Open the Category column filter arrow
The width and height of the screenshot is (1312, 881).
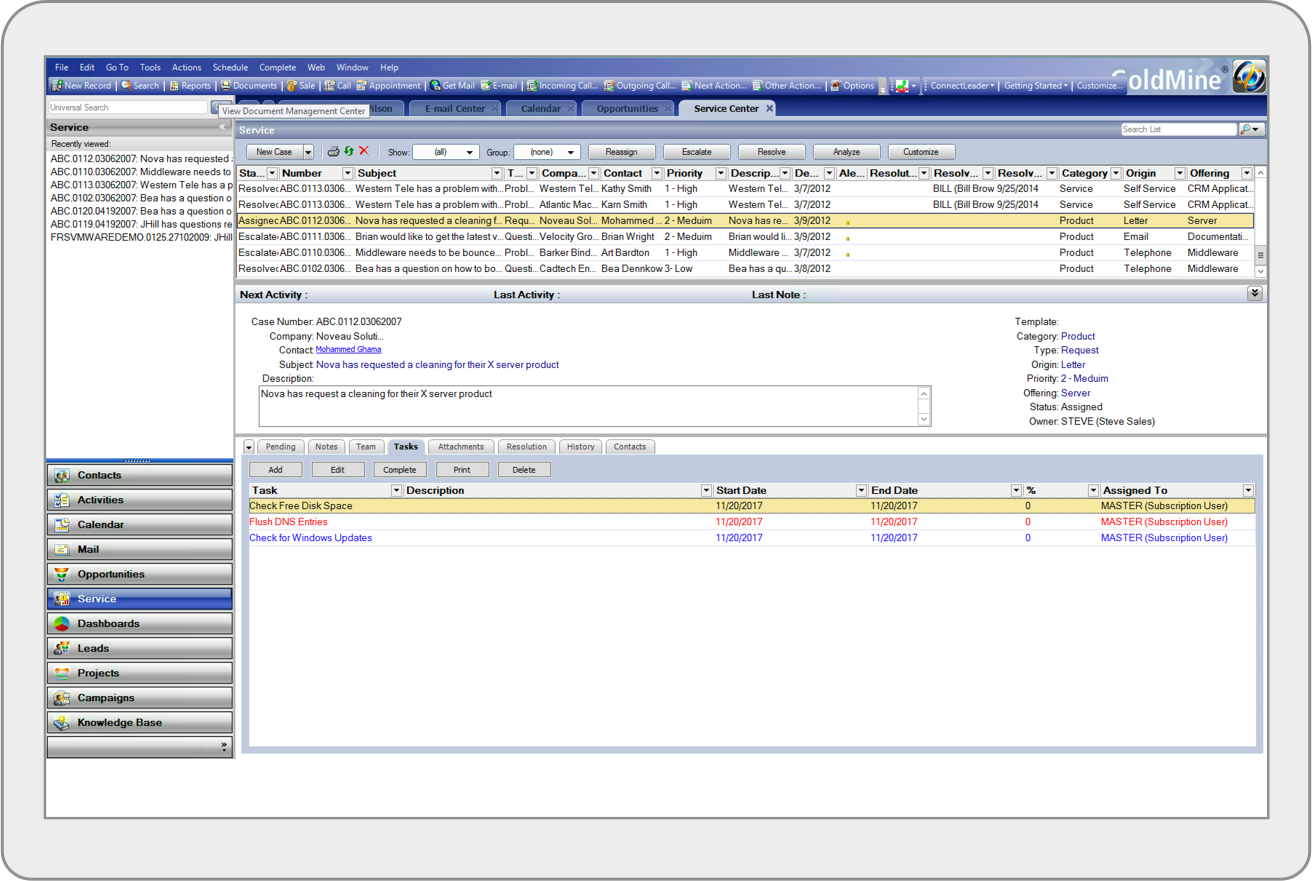coord(1116,174)
